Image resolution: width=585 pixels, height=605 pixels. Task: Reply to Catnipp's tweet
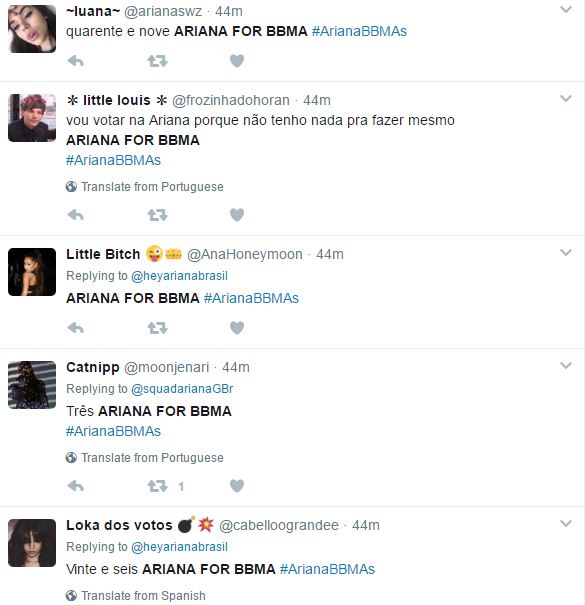pos(76,486)
